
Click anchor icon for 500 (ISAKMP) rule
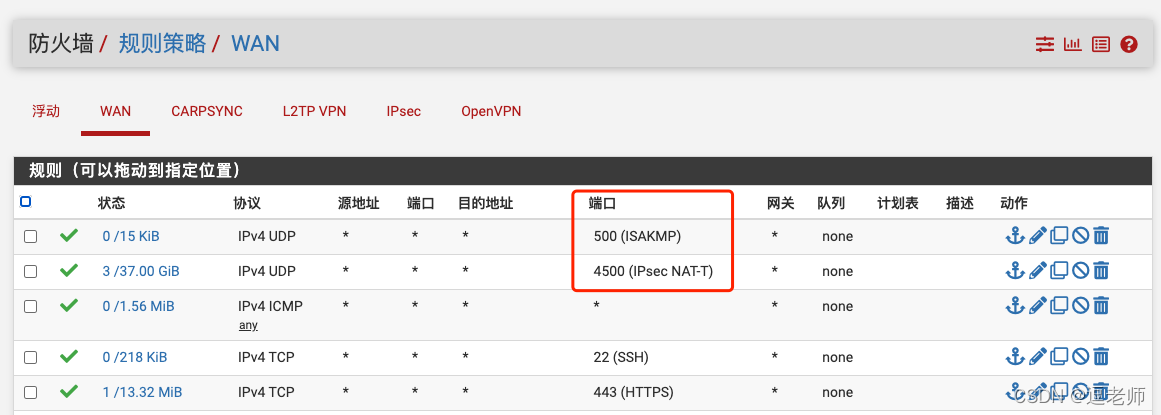(1014, 236)
